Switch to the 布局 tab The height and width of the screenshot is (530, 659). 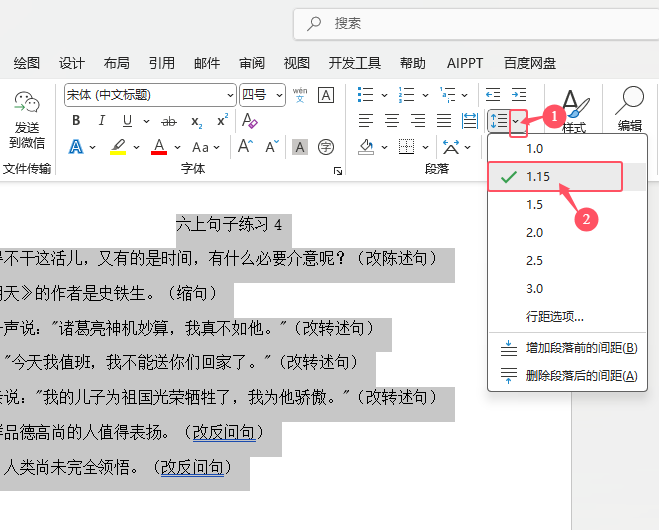click(116, 63)
